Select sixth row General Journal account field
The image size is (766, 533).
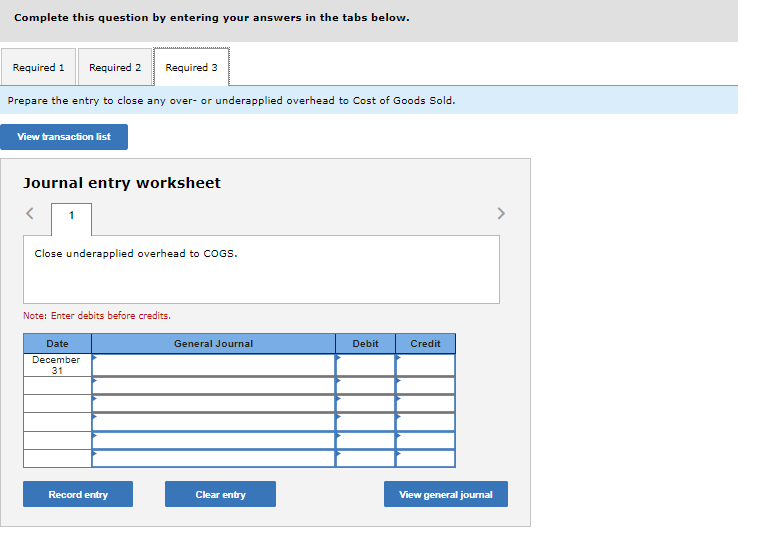click(213, 459)
